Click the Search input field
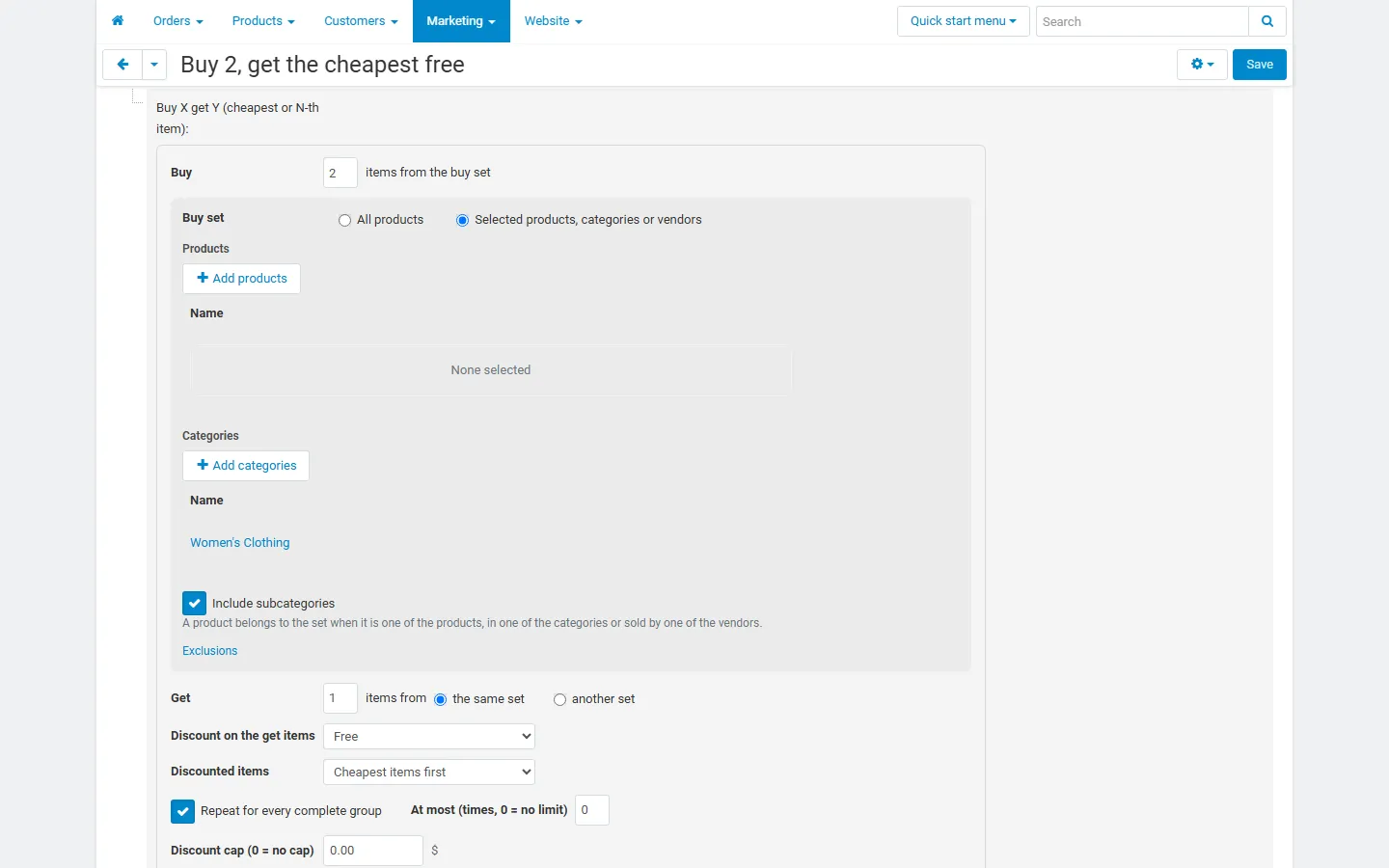 tap(1142, 21)
